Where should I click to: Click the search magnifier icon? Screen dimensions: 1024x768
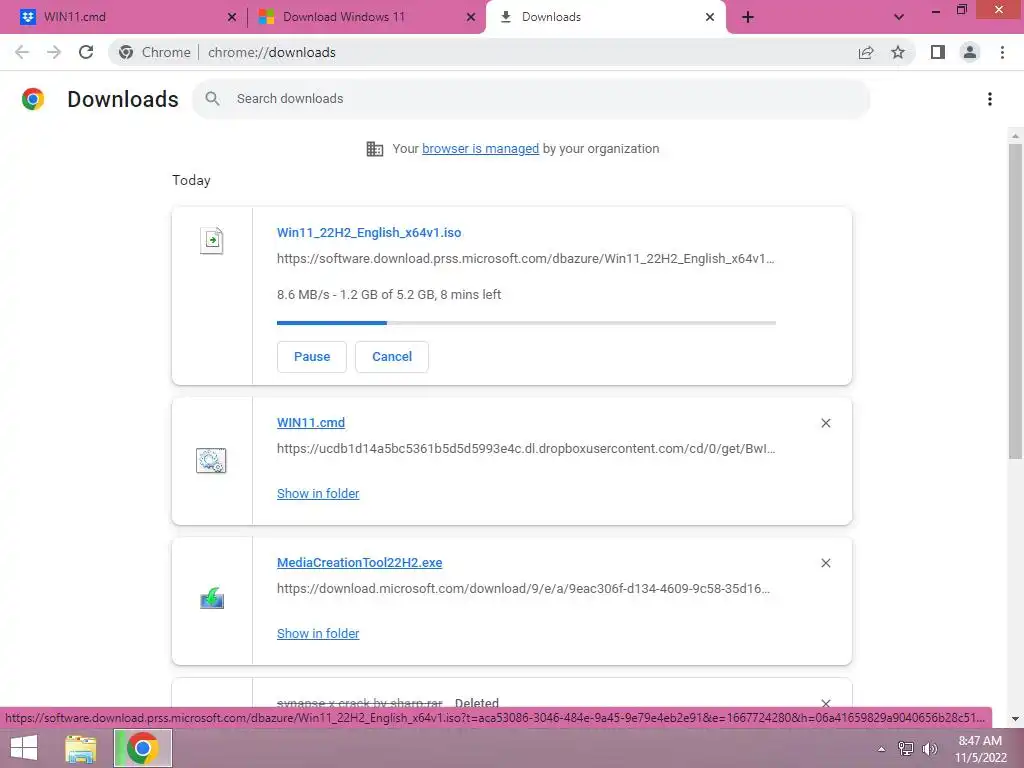point(212,99)
